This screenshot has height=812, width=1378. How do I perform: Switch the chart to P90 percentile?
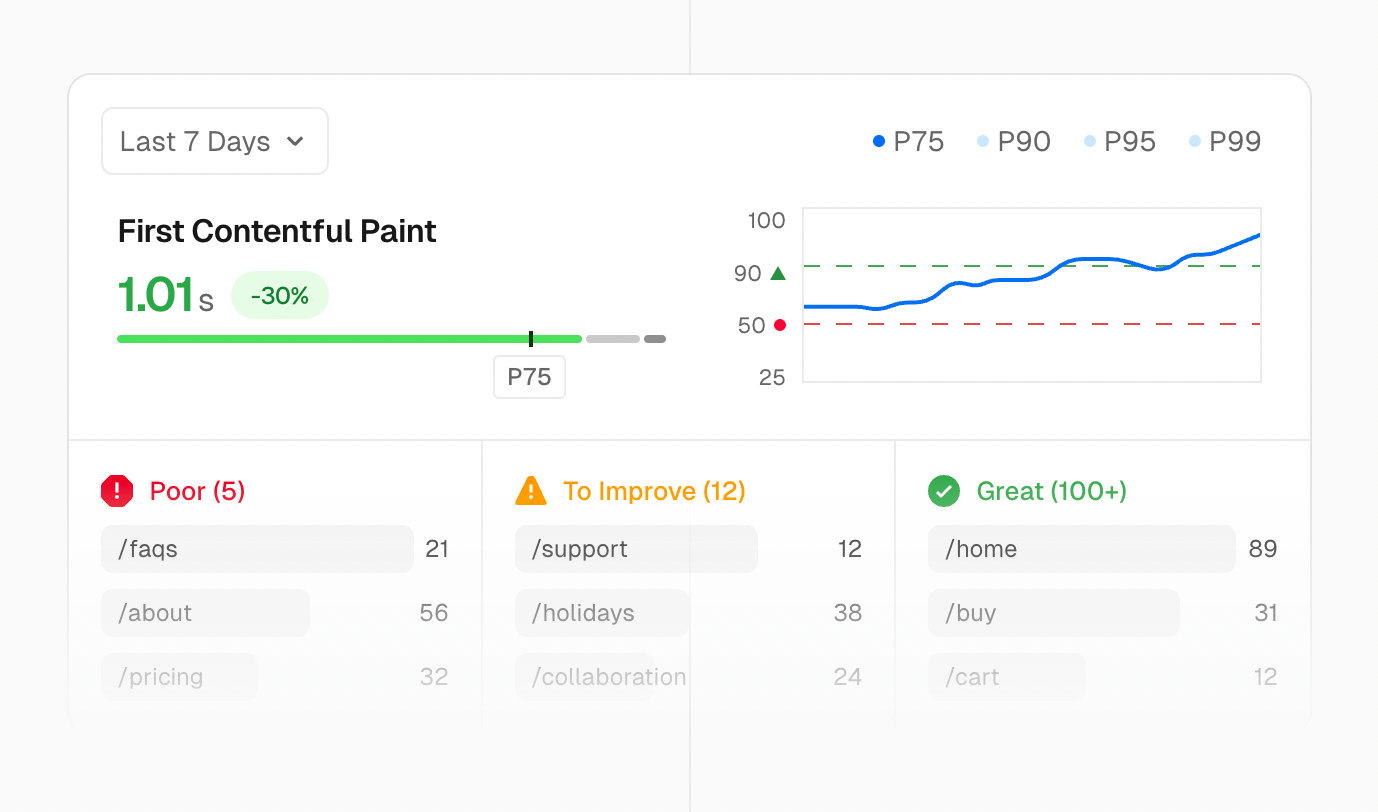[x=1014, y=142]
